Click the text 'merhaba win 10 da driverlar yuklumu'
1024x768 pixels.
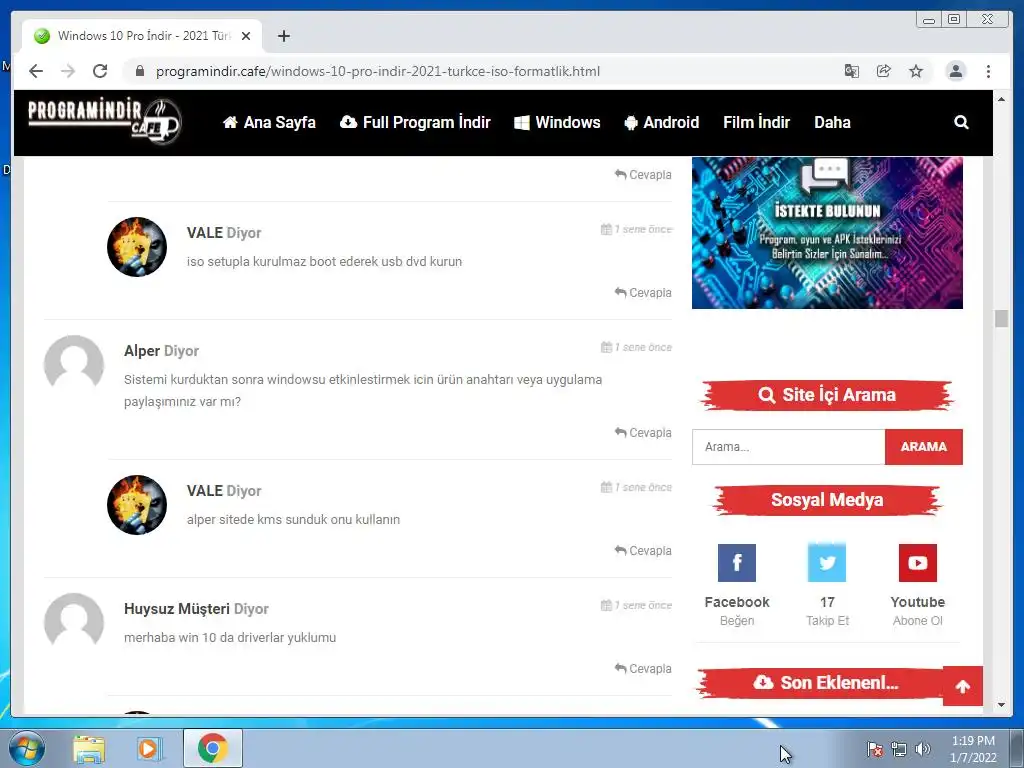click(230, 637)
